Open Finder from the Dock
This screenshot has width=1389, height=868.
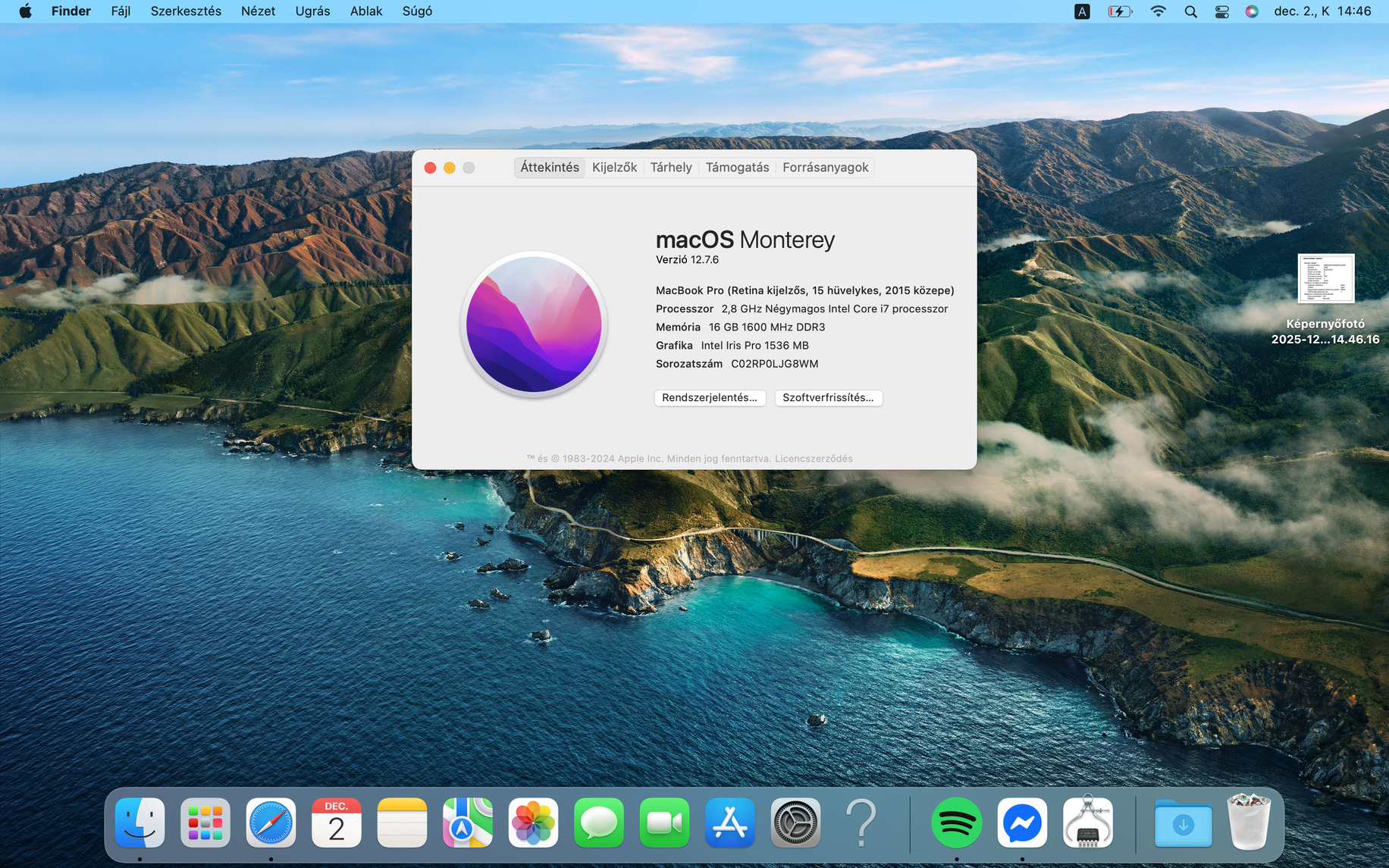[140, 823]
